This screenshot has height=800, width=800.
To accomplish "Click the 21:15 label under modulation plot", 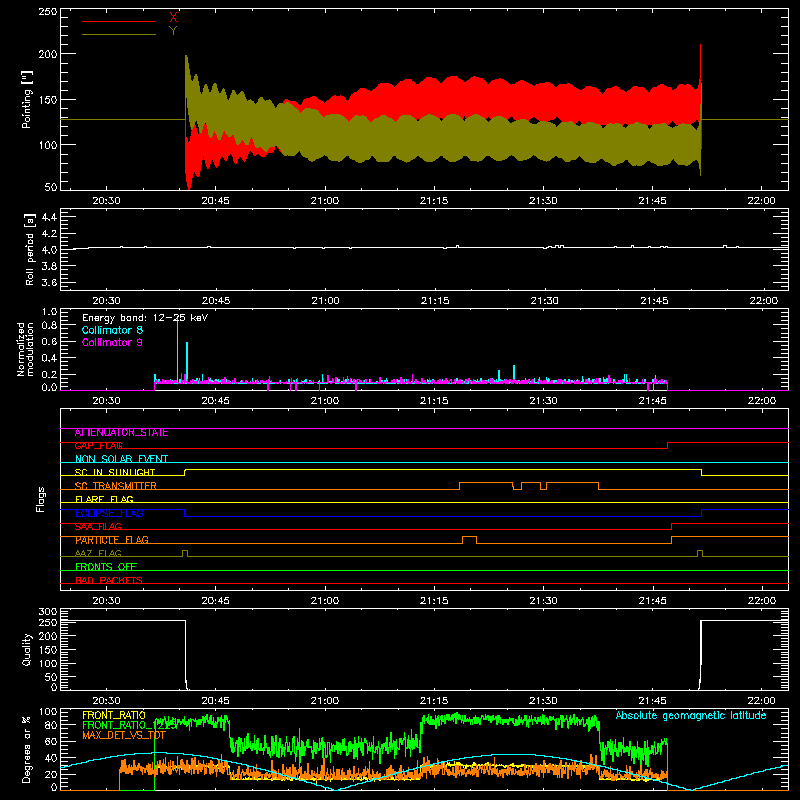I will pos(434,401).
